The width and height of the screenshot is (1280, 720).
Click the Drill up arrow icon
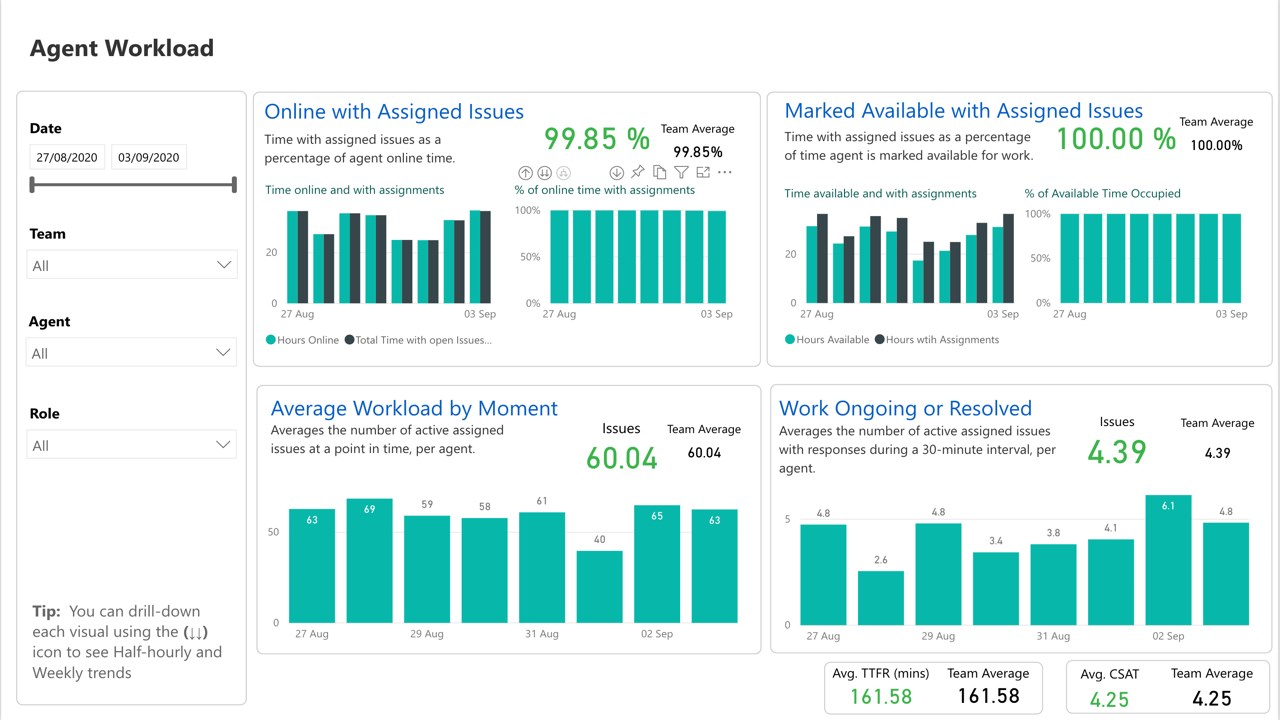[x=526, y=173]
